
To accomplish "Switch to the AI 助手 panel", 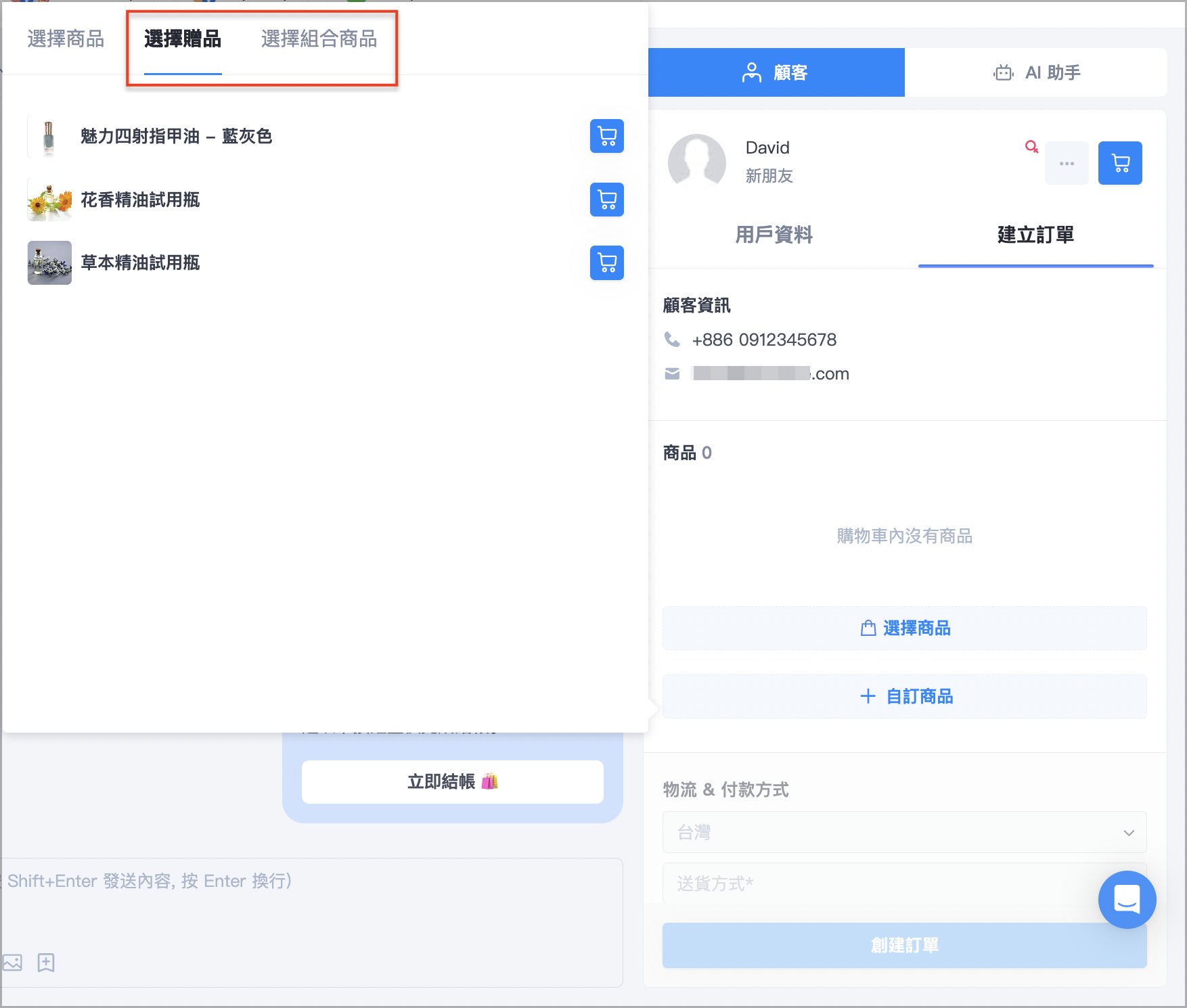I will point(1036,72).
